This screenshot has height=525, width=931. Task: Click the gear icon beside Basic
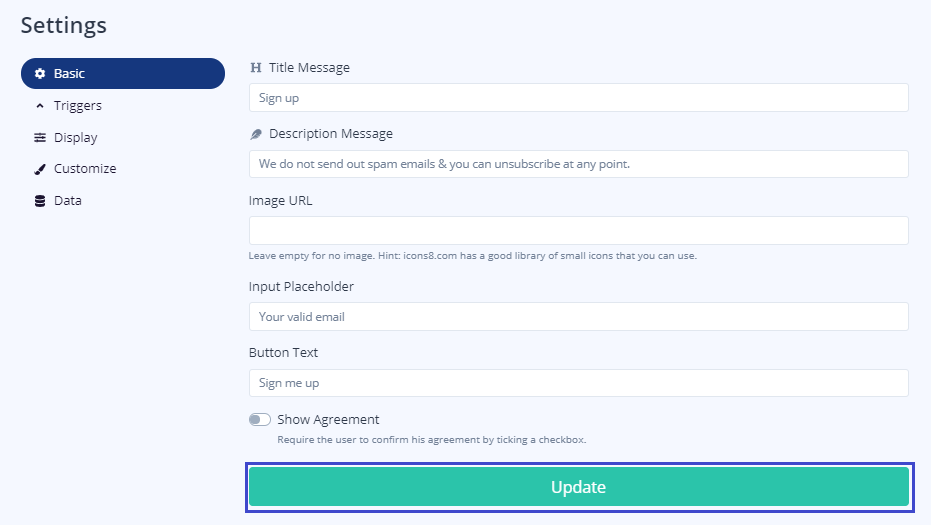click(40, 74)
